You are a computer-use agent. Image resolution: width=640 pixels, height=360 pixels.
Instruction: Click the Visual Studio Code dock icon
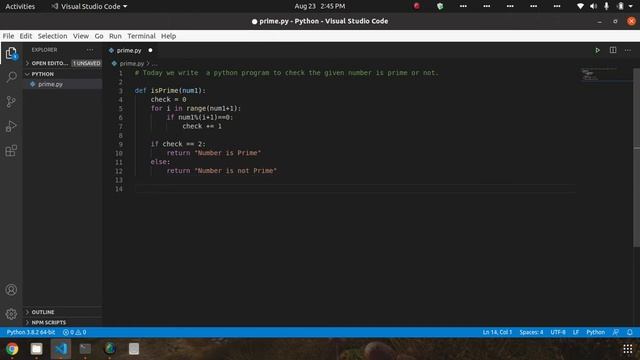pos(61,349)
